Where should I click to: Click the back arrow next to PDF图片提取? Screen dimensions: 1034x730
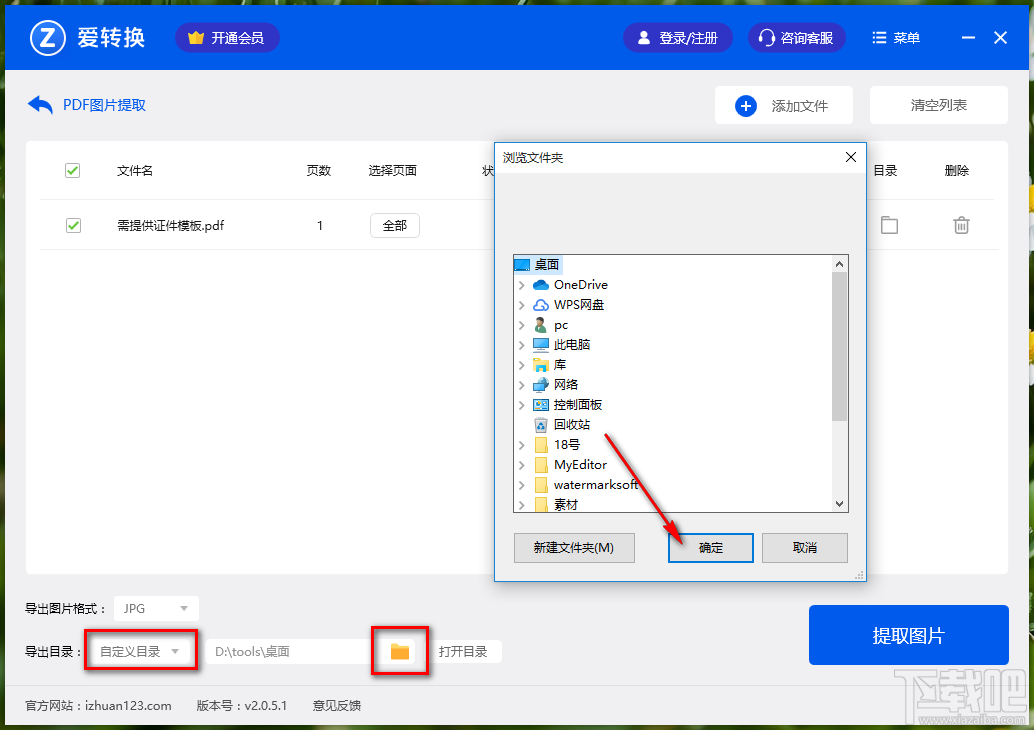coord(38,104)
